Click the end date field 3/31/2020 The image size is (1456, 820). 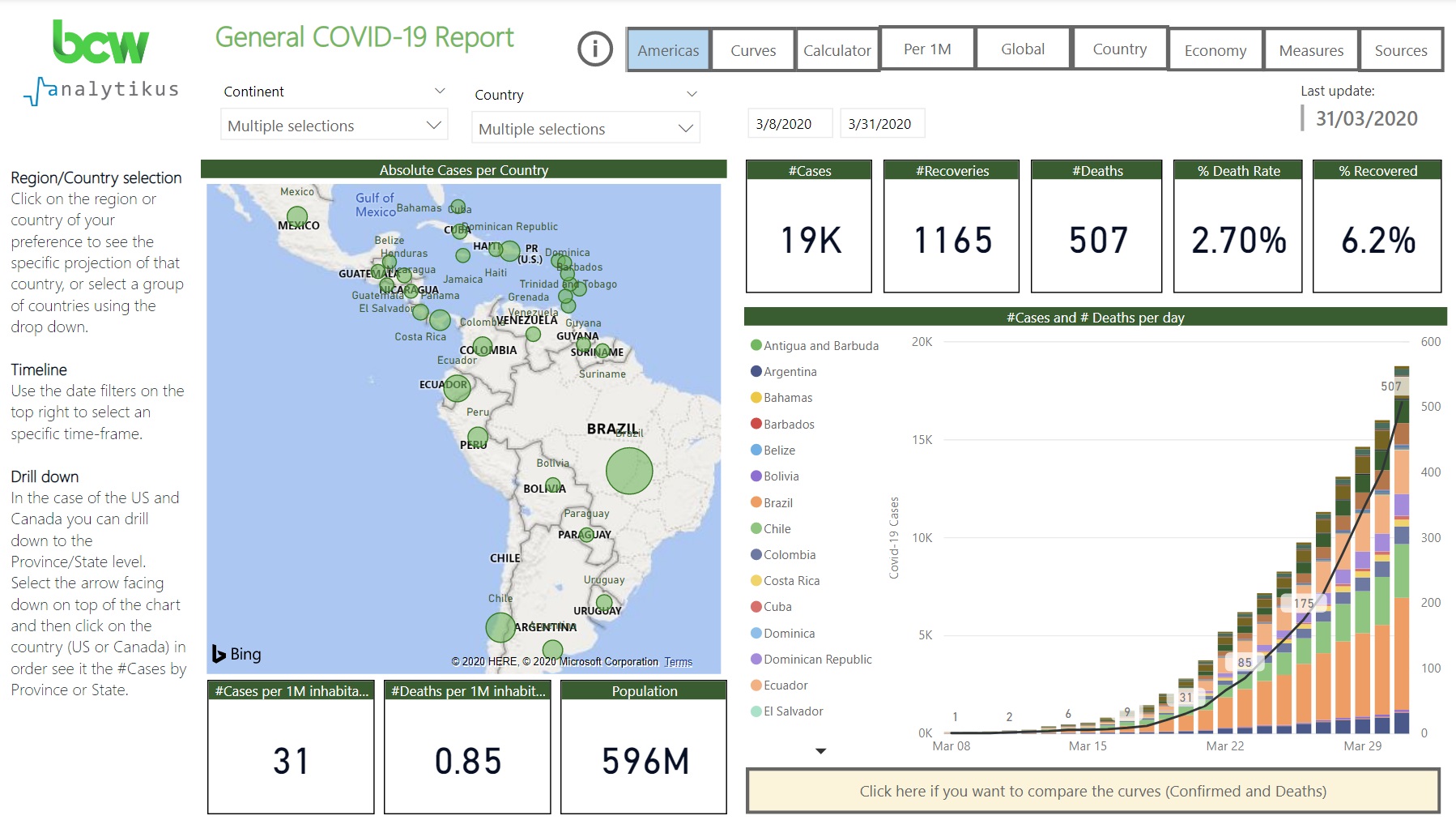(x=882, y=123)
